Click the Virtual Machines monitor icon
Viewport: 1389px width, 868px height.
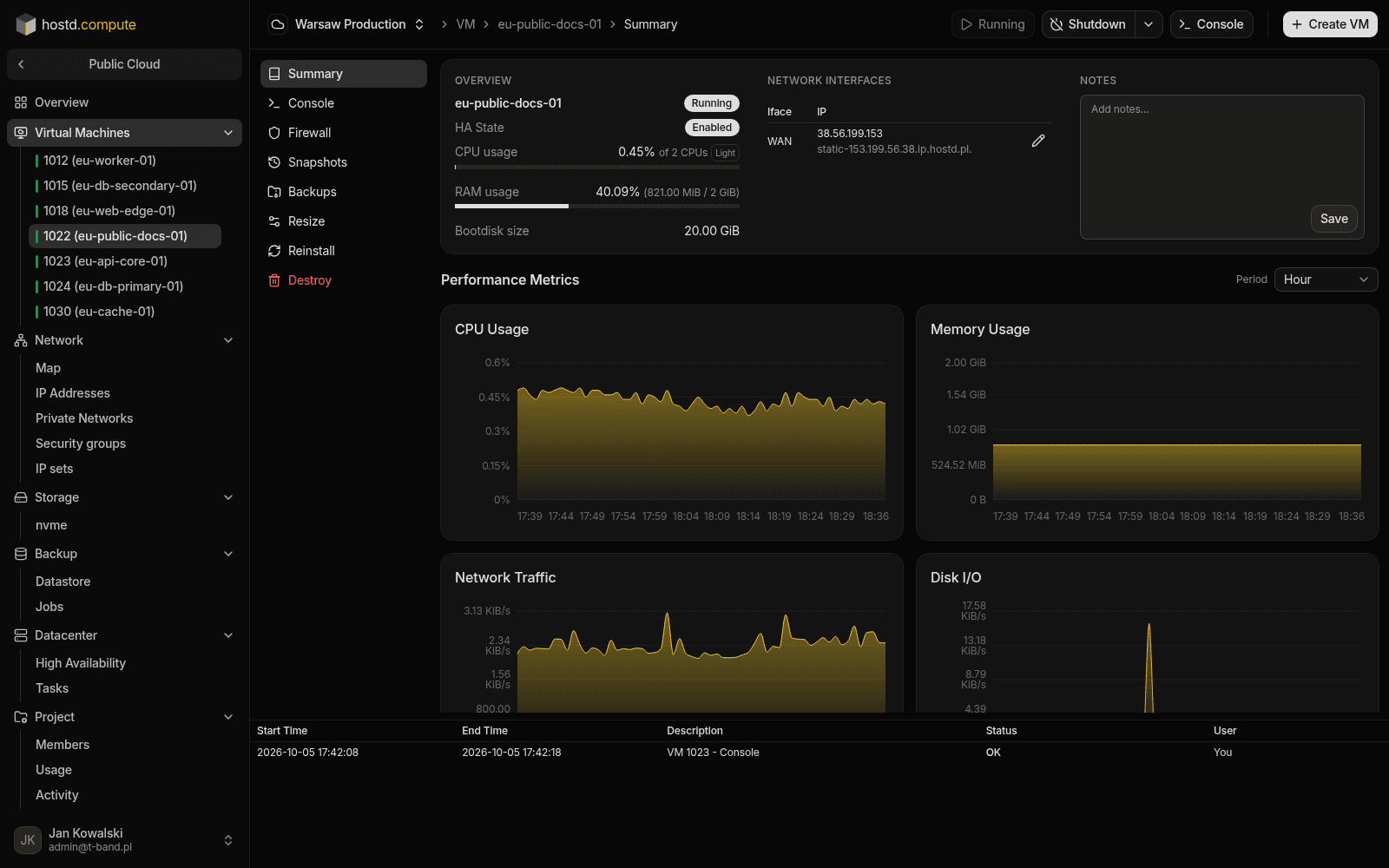(21, 133)
